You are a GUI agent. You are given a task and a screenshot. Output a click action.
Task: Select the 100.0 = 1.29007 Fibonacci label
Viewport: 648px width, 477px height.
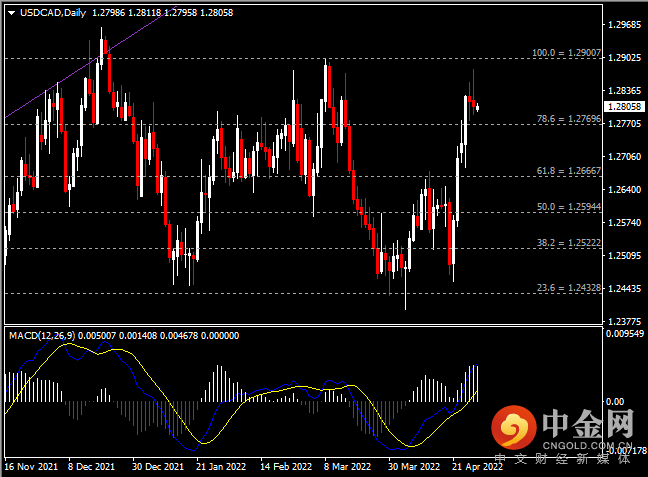pos(566,53)
